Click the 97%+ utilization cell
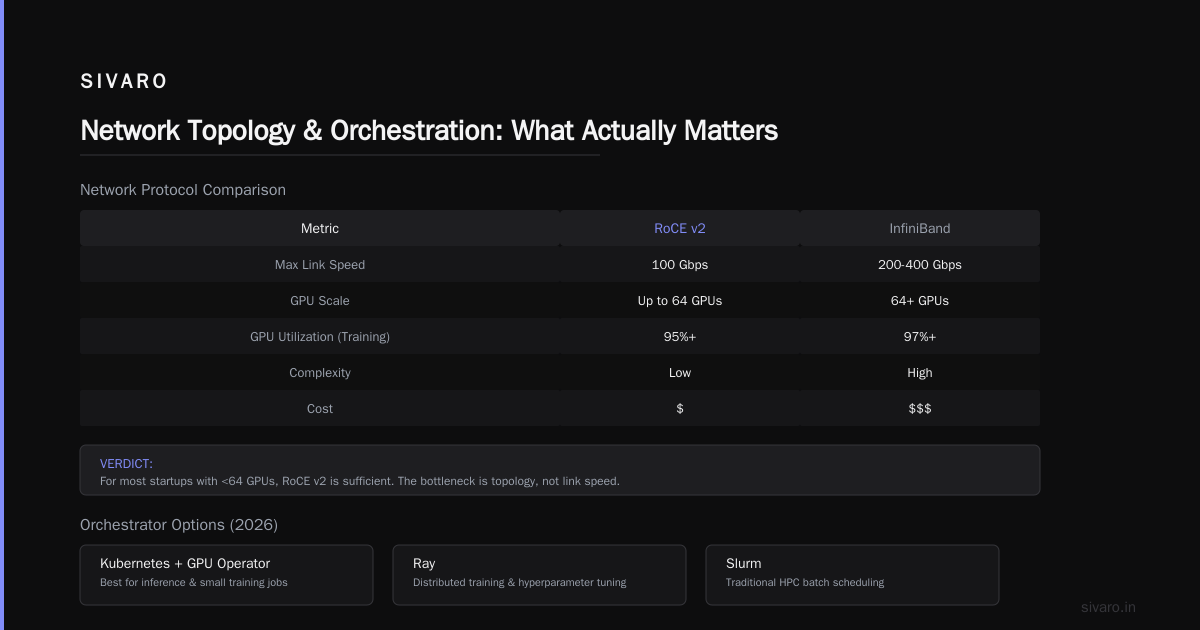 [920, 337]
